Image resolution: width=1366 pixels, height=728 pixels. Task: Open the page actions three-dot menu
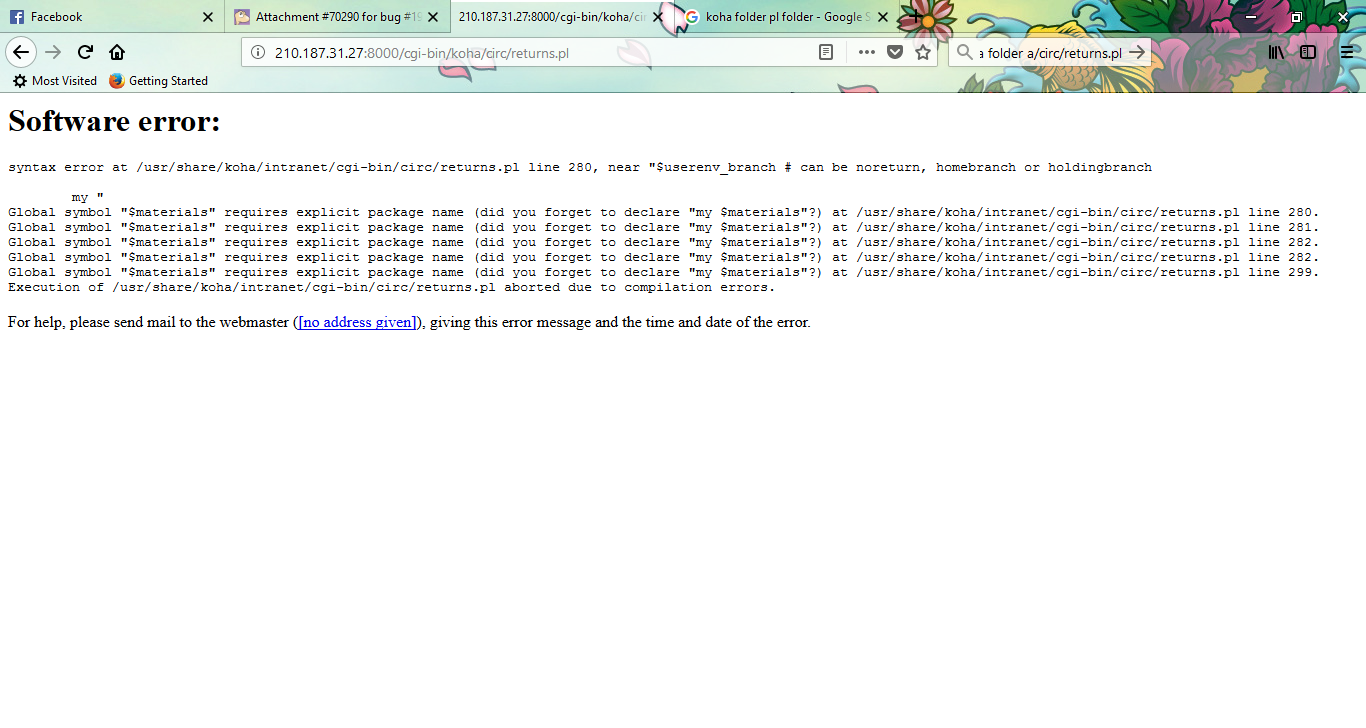coord(866,52)
